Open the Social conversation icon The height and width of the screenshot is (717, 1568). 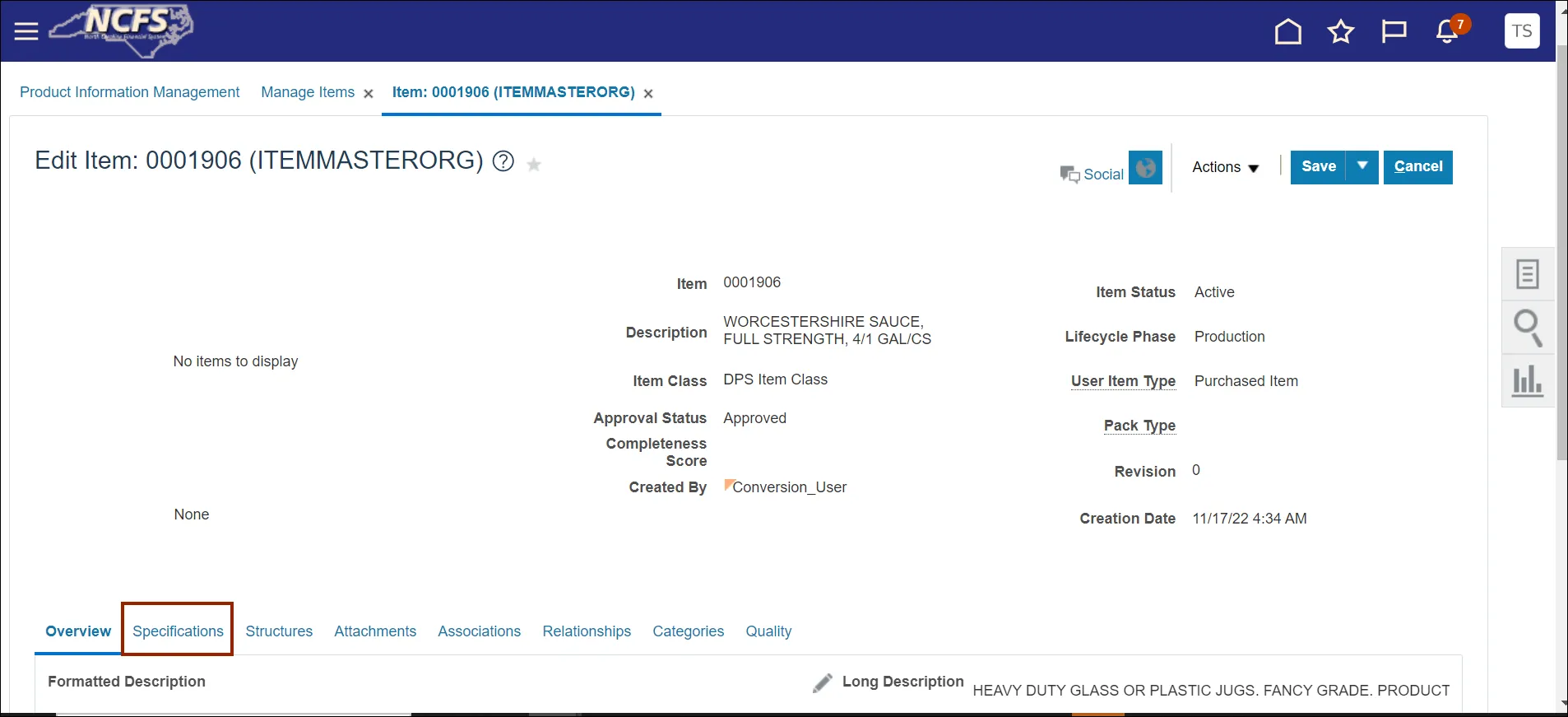click(x=1069, y=175)
